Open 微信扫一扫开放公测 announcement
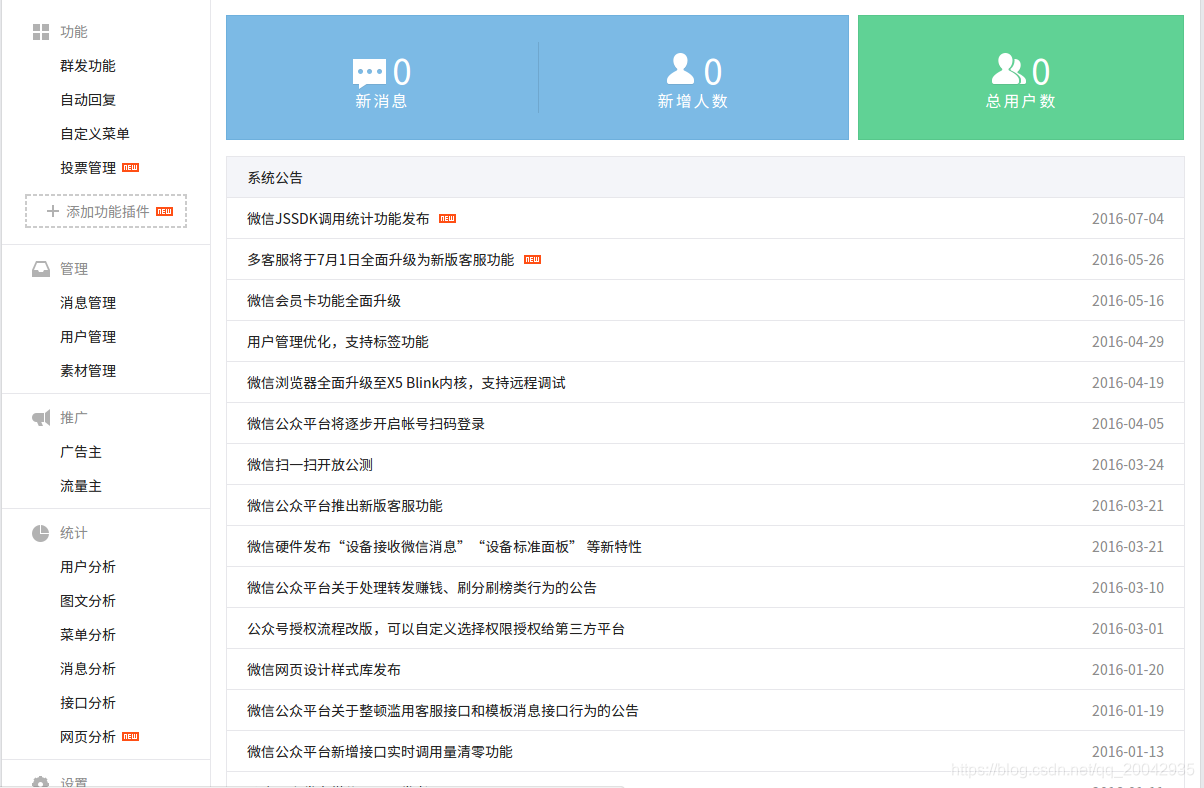This screenshot has height=788, width=1204. pyautogui.click(x=310, y=465)
